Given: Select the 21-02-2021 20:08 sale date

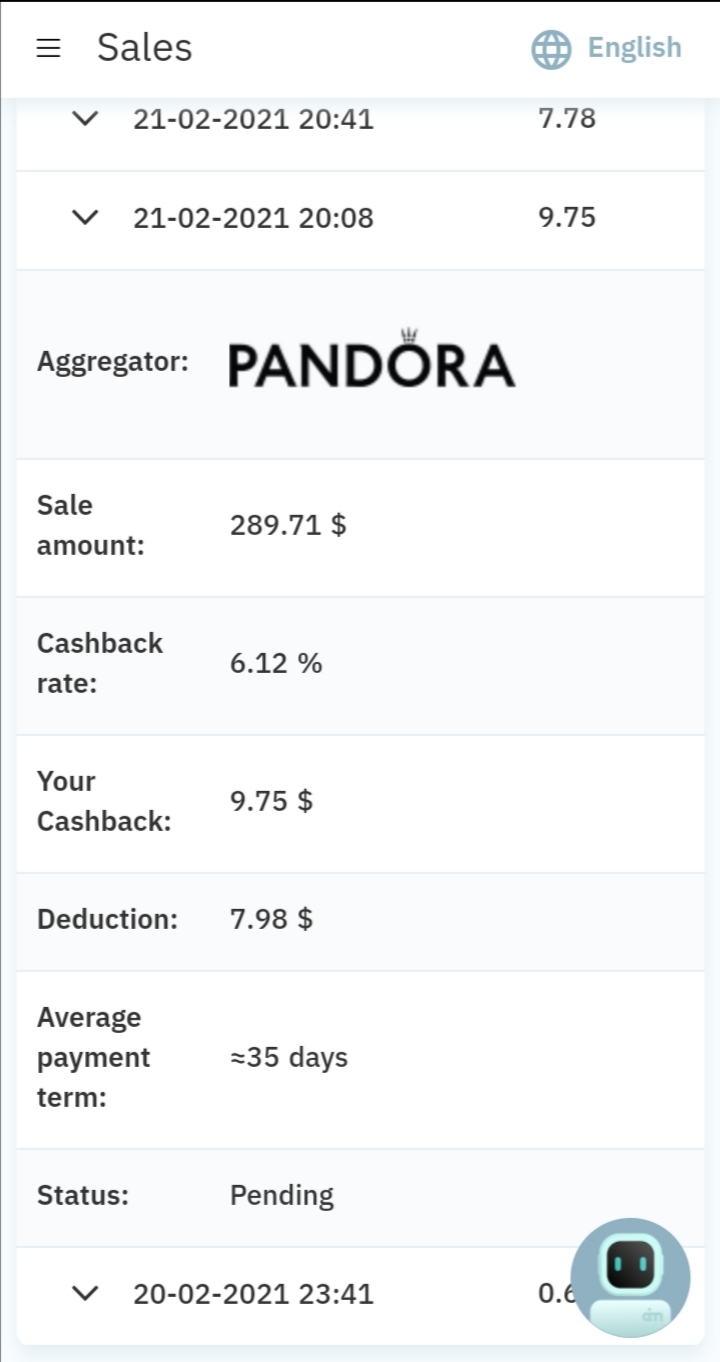Looking at the screenshot, I should point(253,217).
